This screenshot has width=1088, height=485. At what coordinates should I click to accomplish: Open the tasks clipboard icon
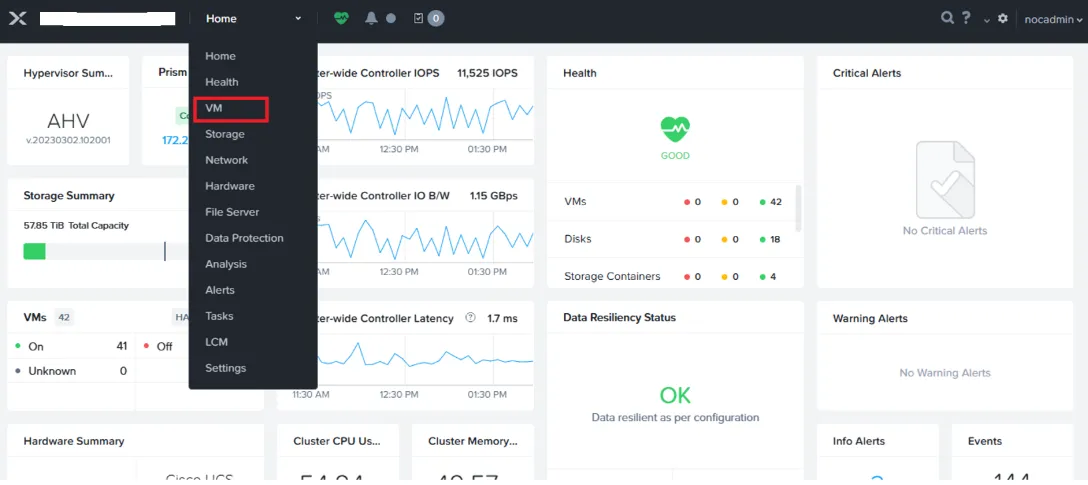click(x=418, y=18)
